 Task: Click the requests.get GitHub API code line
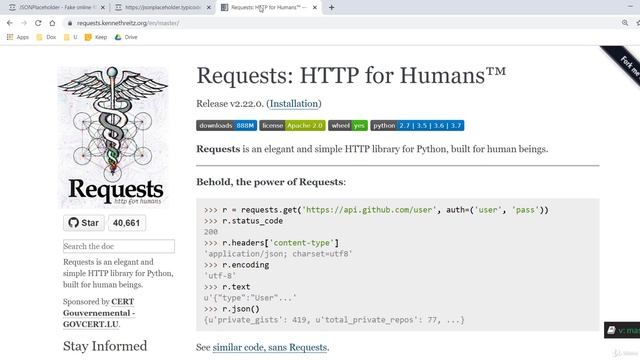(376, 210)
